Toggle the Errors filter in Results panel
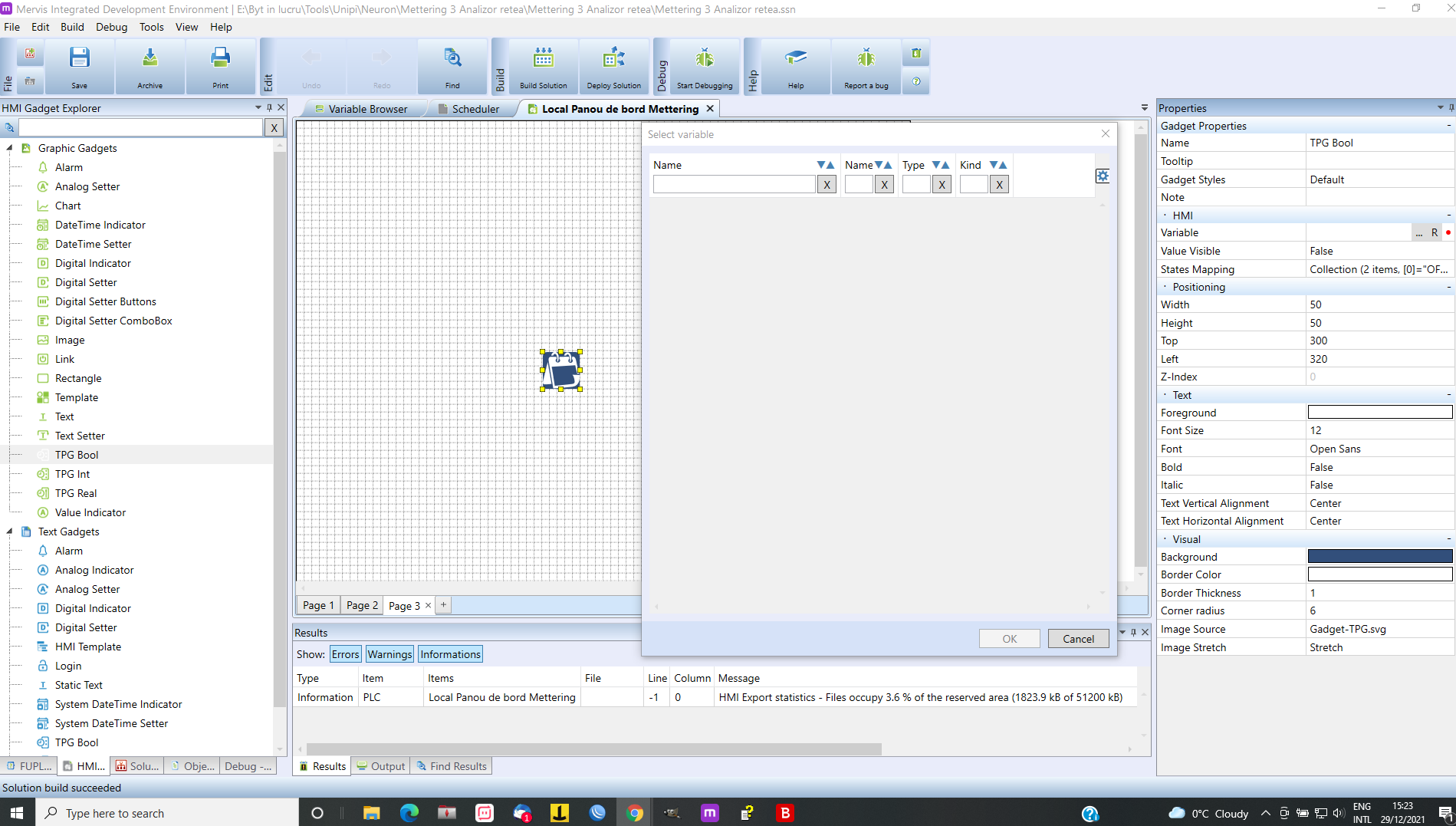 [345, 653]
